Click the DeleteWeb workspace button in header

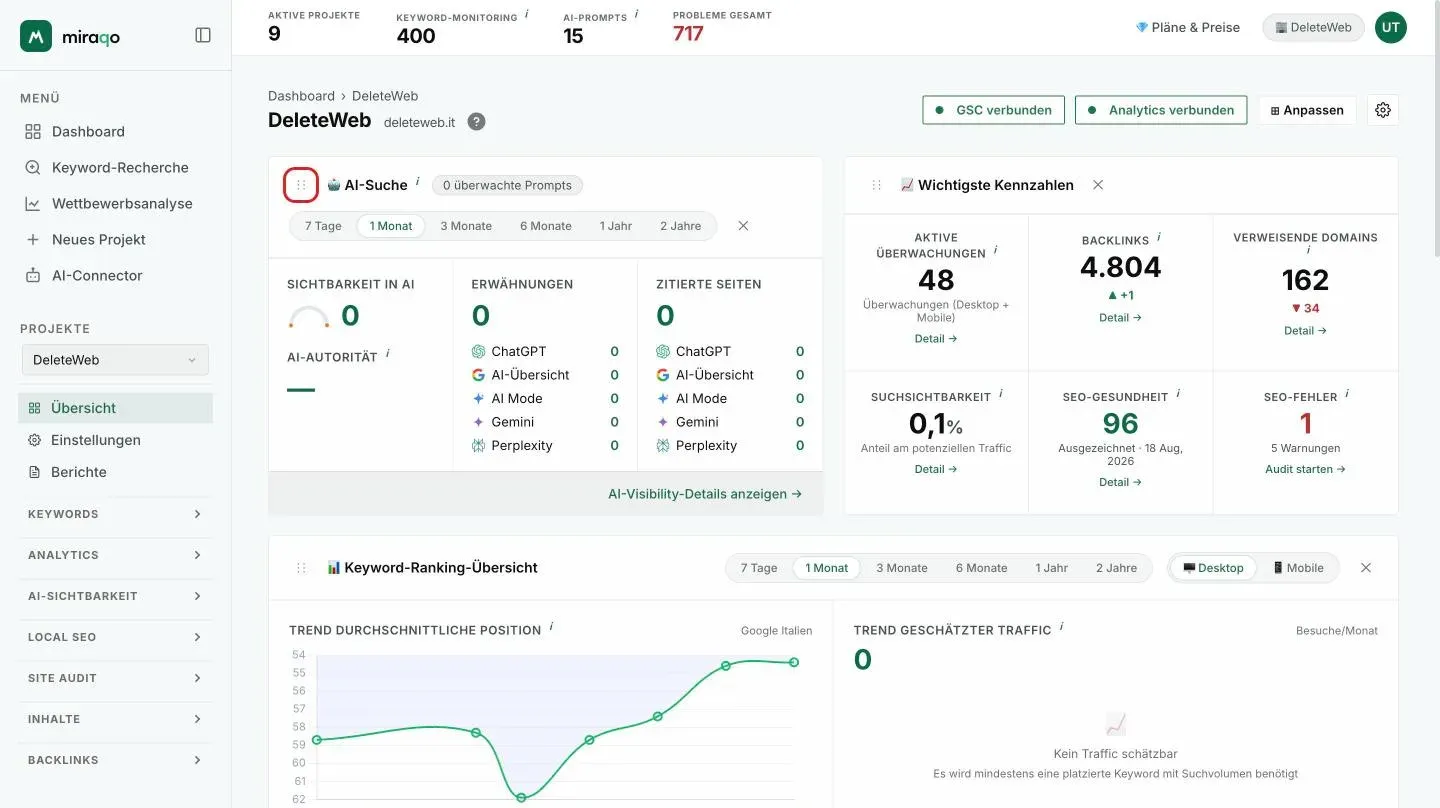click(x=1313, y=28)
